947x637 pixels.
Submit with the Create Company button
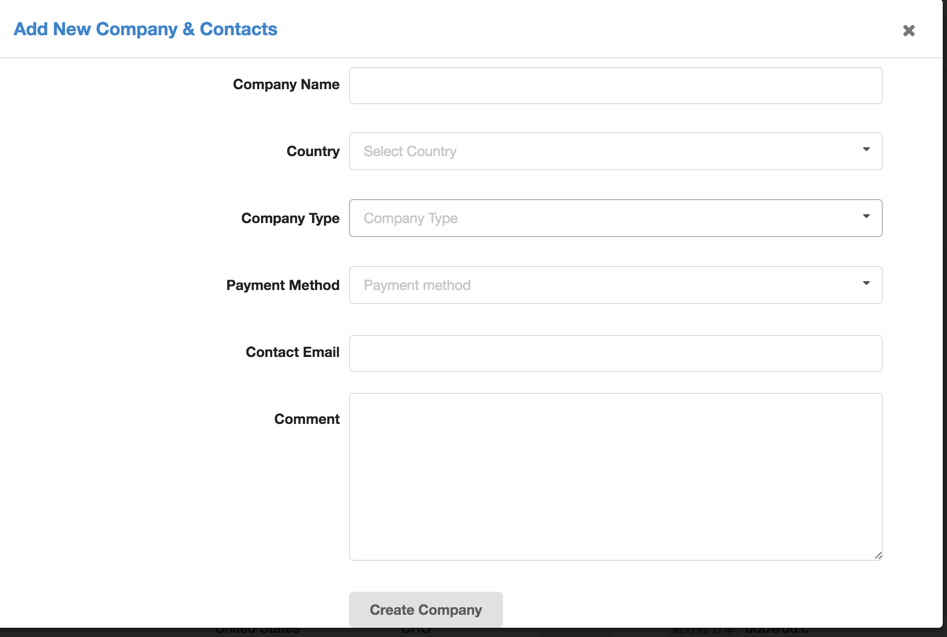(x=426, y=610)
